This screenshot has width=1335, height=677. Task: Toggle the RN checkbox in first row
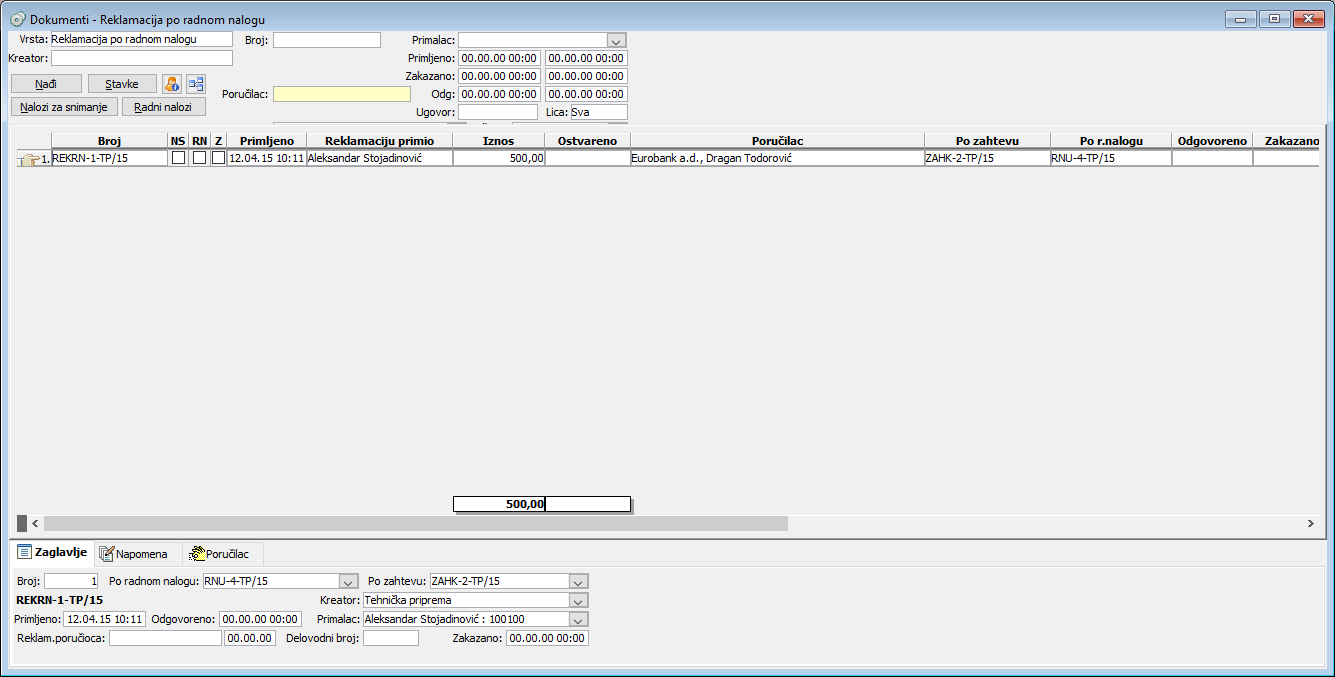coord(199,158)
